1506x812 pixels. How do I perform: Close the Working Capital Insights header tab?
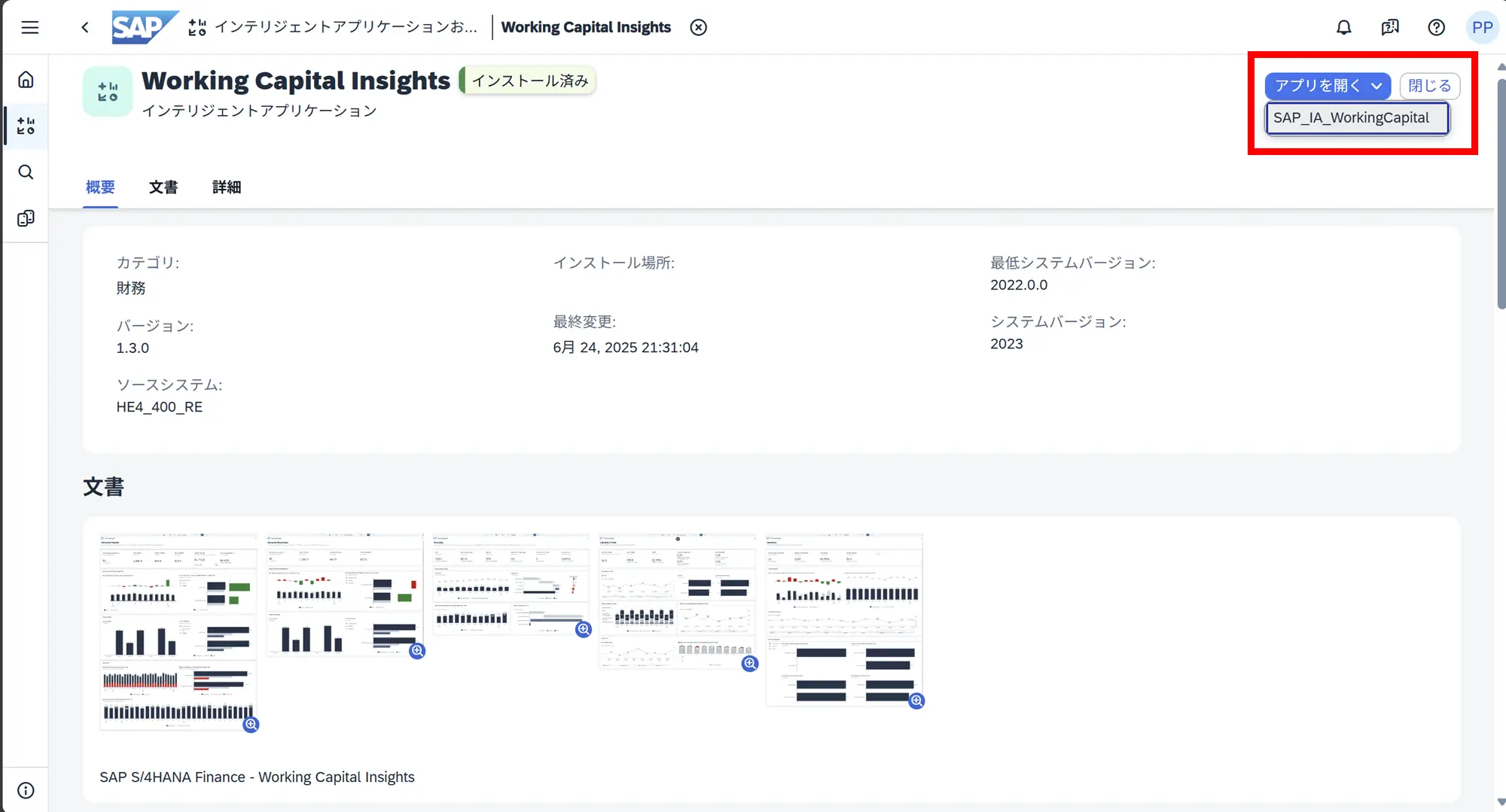pyautogui.click(x=699, y=28)
